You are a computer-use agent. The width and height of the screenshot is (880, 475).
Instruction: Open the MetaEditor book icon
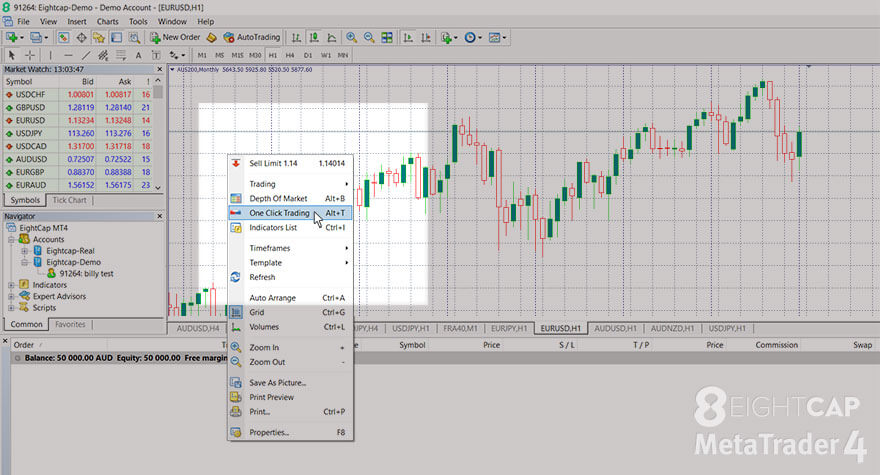212,38
